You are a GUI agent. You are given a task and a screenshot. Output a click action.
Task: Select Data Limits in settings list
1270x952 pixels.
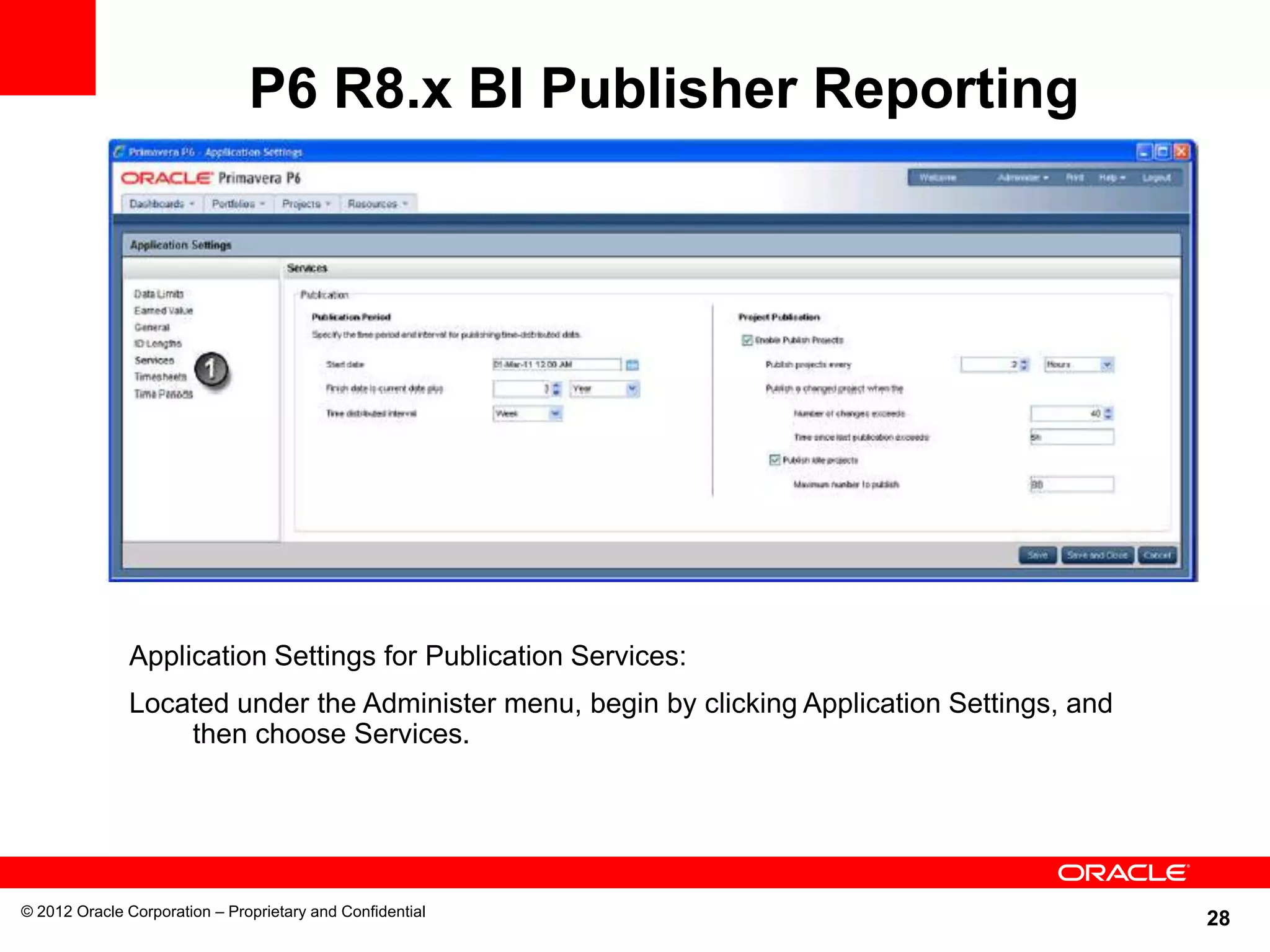pos(159,294)
